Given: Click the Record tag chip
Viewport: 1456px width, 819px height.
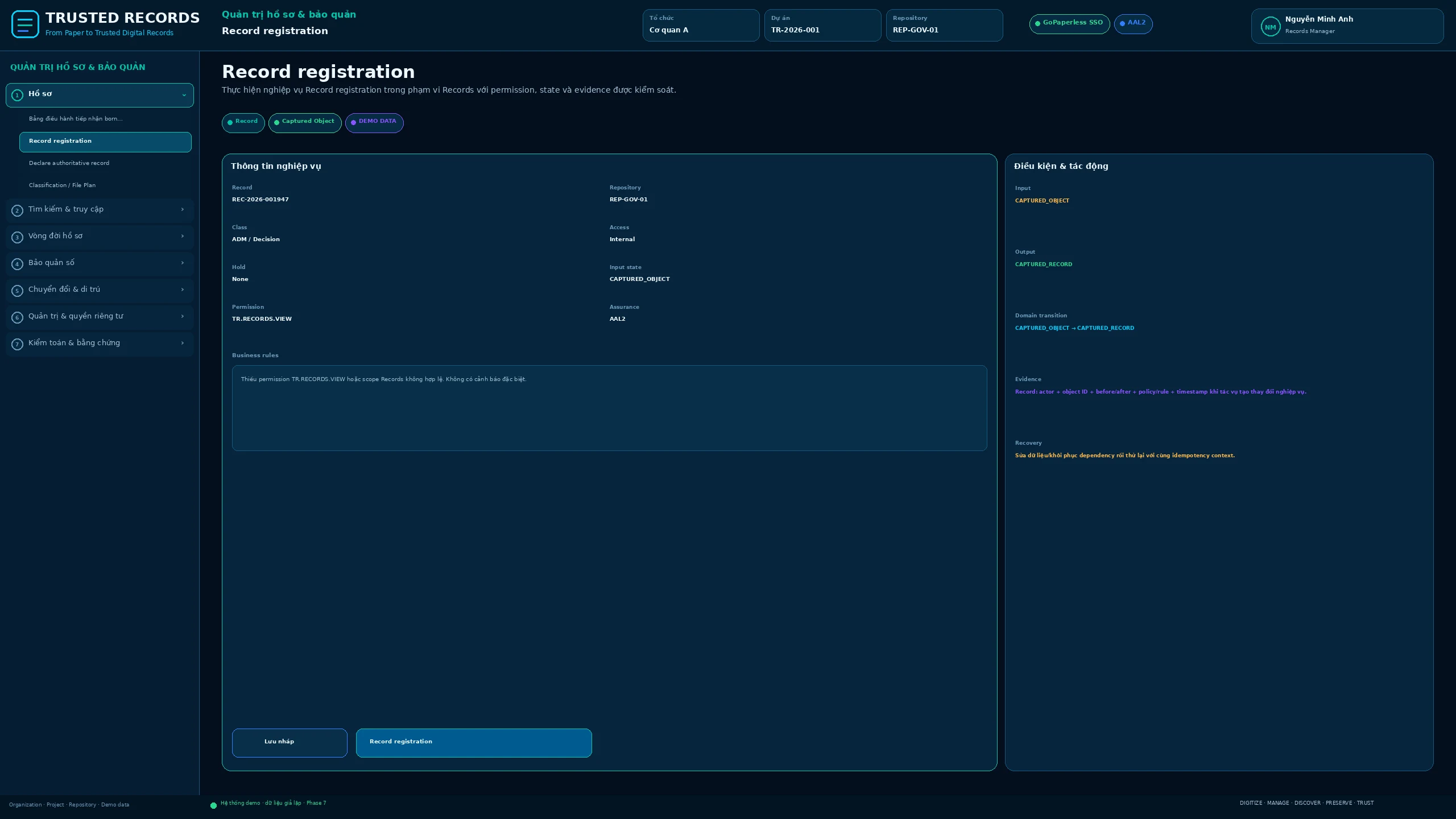Looking at the screenshot, I should pos(243,123).
